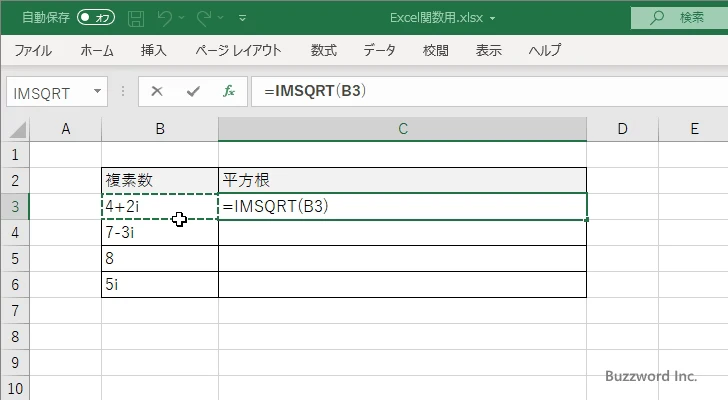Open the Undo history dropdown arrow

[182, 18]
